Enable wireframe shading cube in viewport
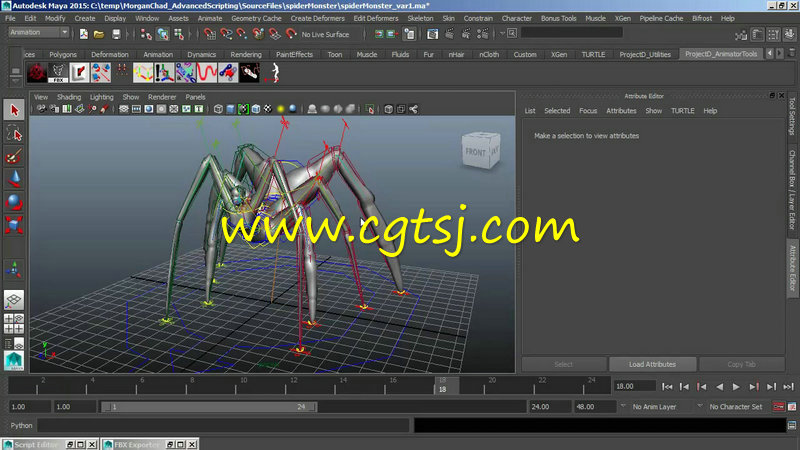The height and width of the screenshot is (450, 800). click(218, 109)
